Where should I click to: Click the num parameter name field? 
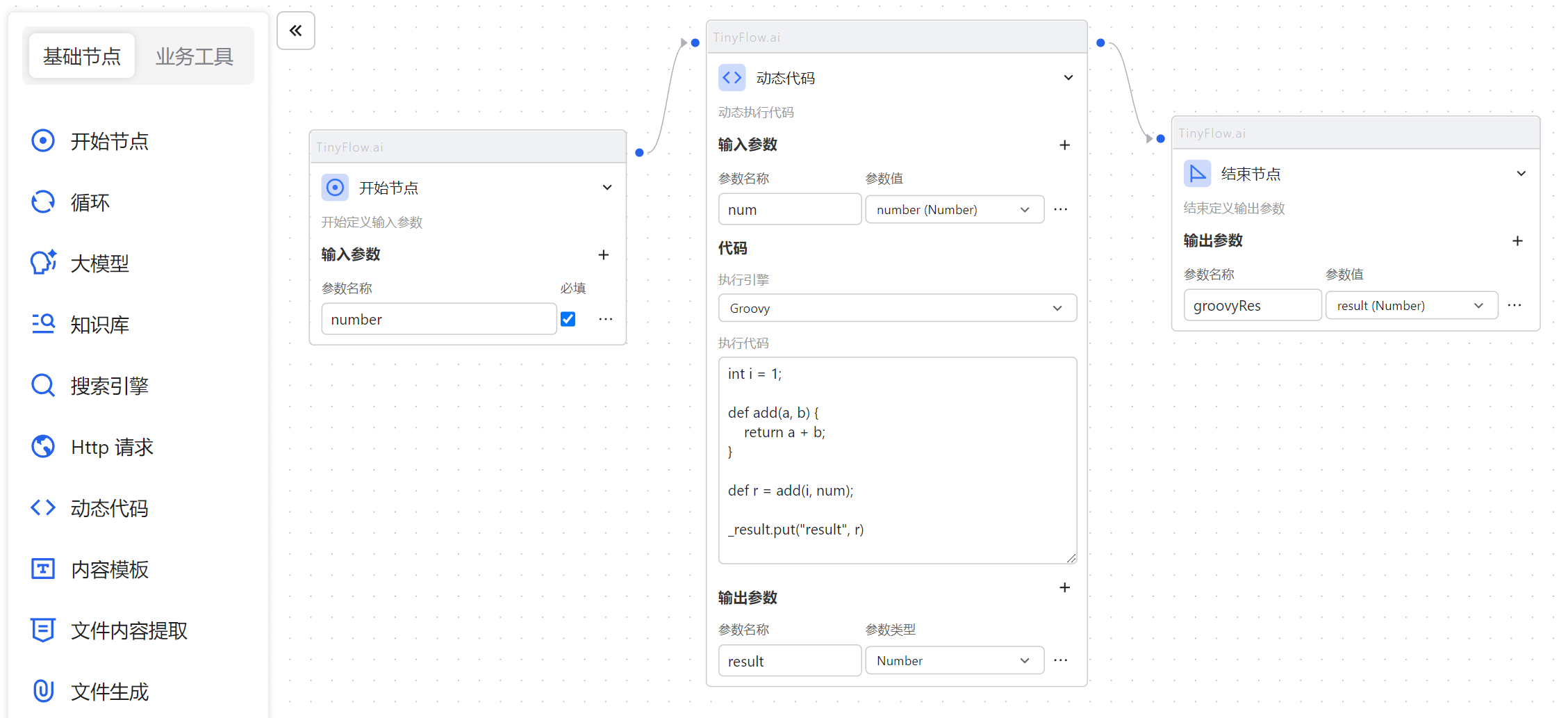click(790, 209)
